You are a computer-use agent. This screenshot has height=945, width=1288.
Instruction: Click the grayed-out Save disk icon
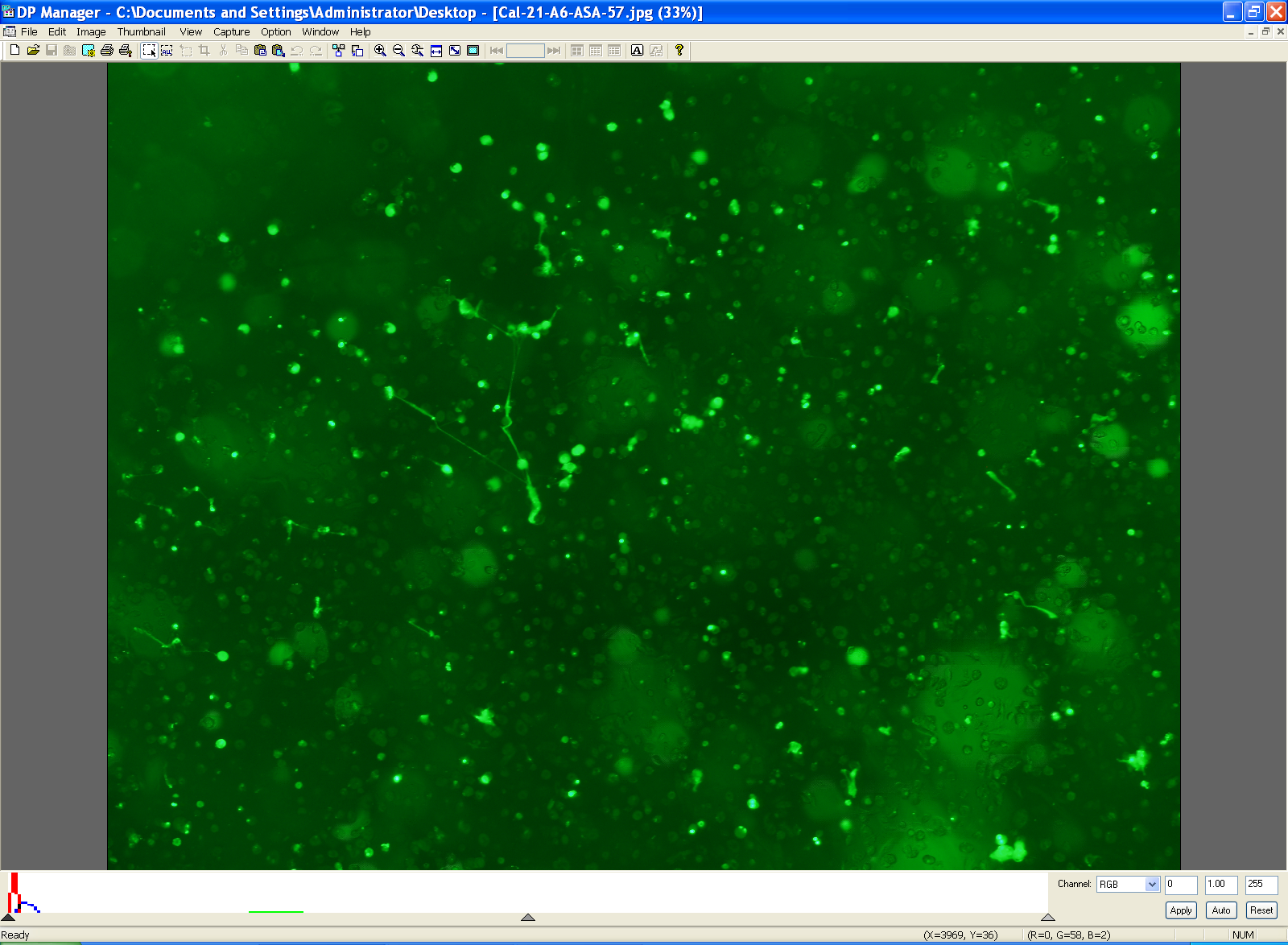pos(52,50)
